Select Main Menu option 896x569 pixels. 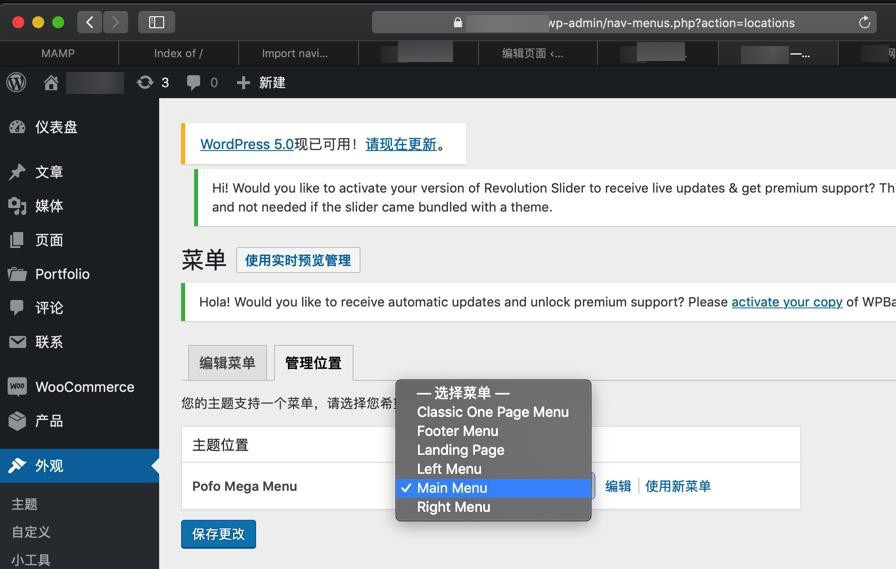493,488
